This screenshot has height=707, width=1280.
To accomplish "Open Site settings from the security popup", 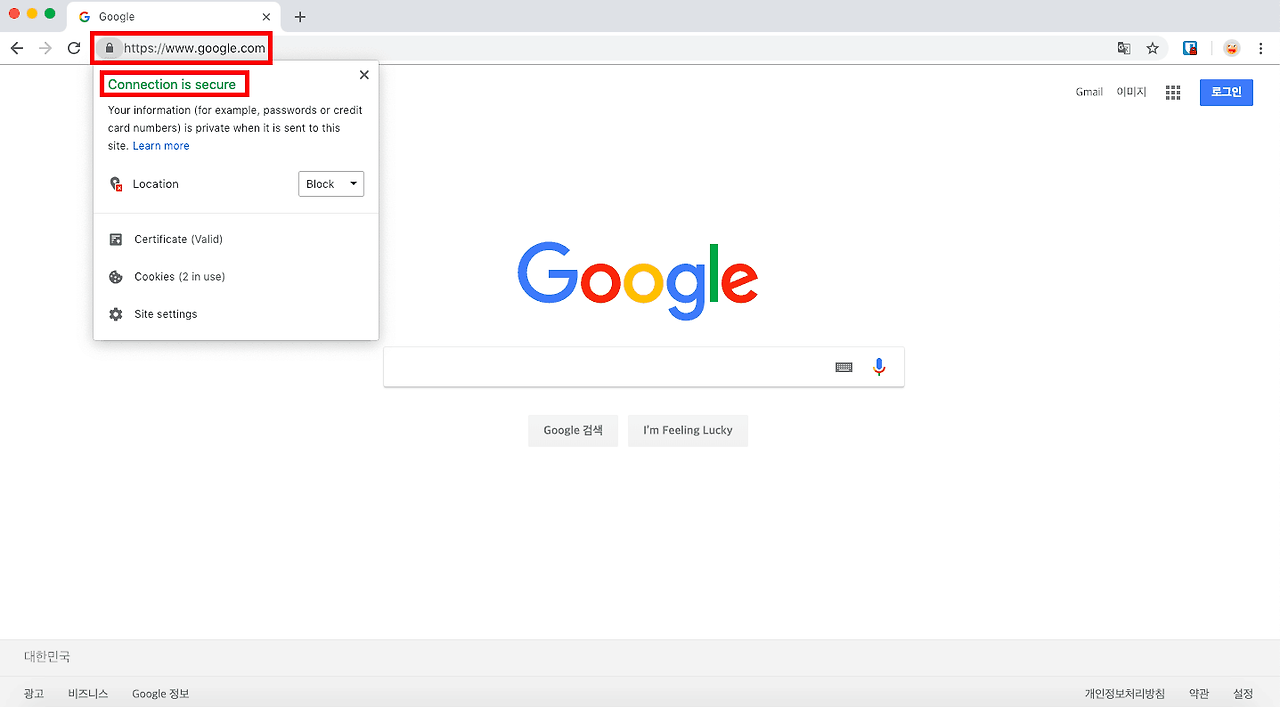I will [165, 313].
